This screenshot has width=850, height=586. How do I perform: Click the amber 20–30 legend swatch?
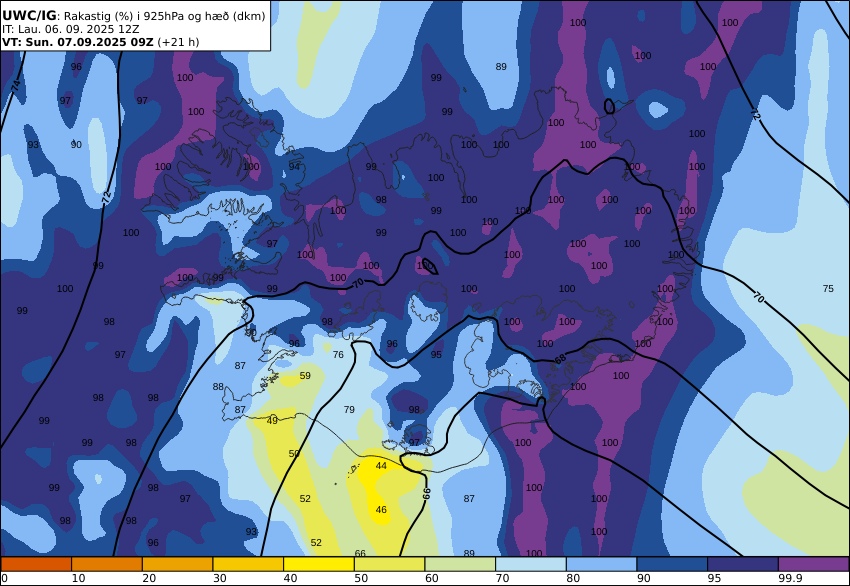pos(177,564)
